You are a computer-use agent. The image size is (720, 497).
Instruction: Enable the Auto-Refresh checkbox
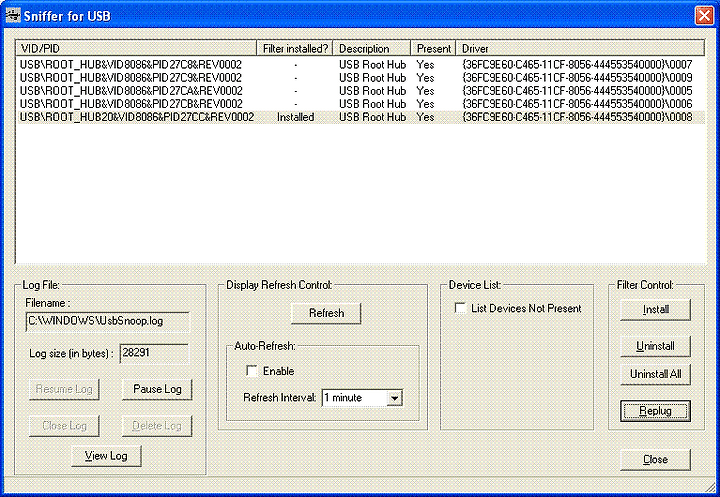click(252, 371)
